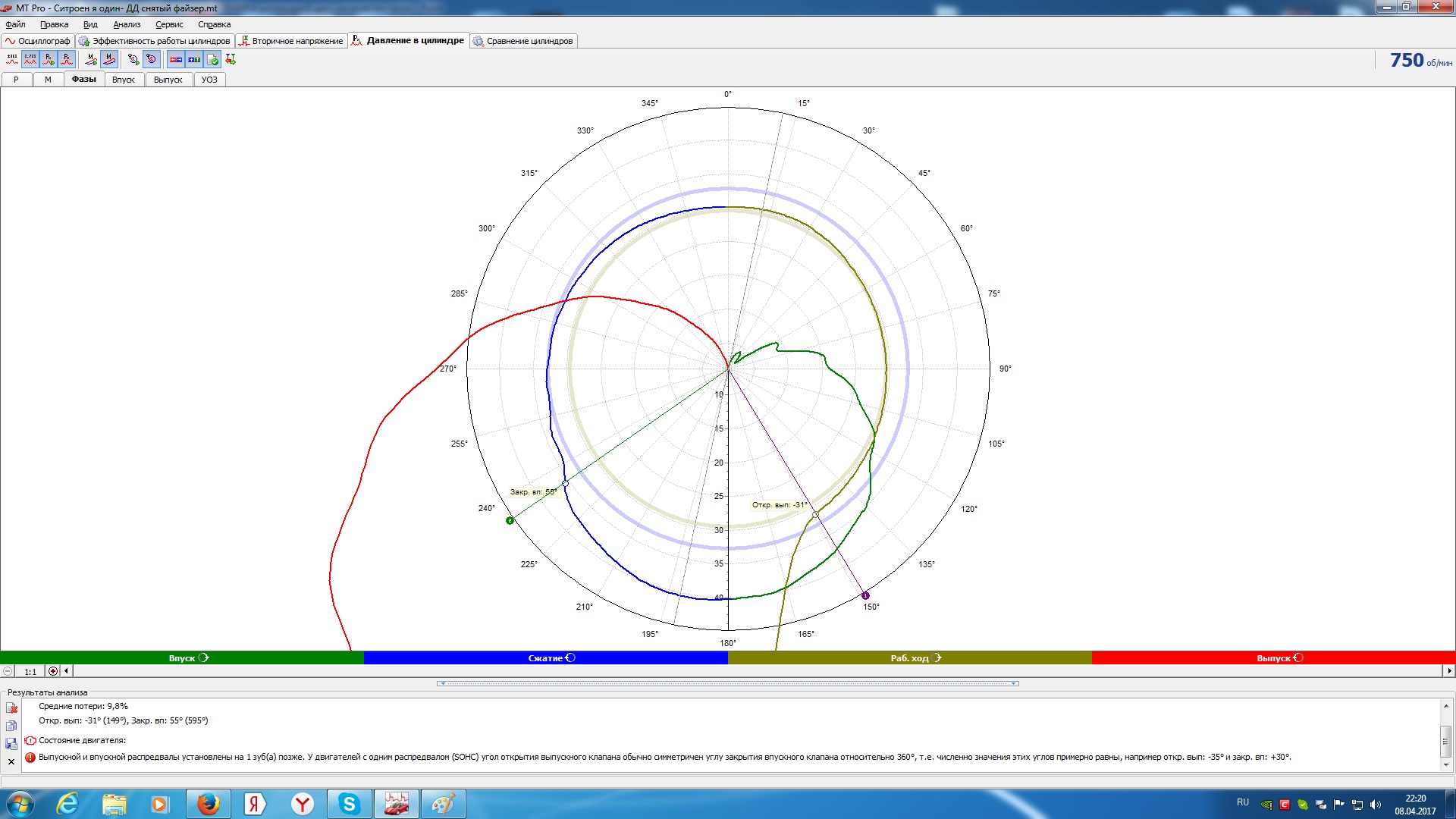This screenshot has width=1456, height=819.
Task: Click the red-green swap arrows toolbar icon
Action: (231, 59)
